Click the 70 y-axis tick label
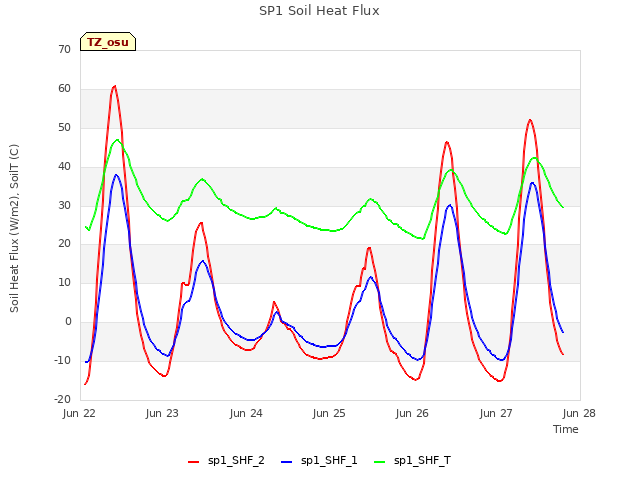 (64, 50)
